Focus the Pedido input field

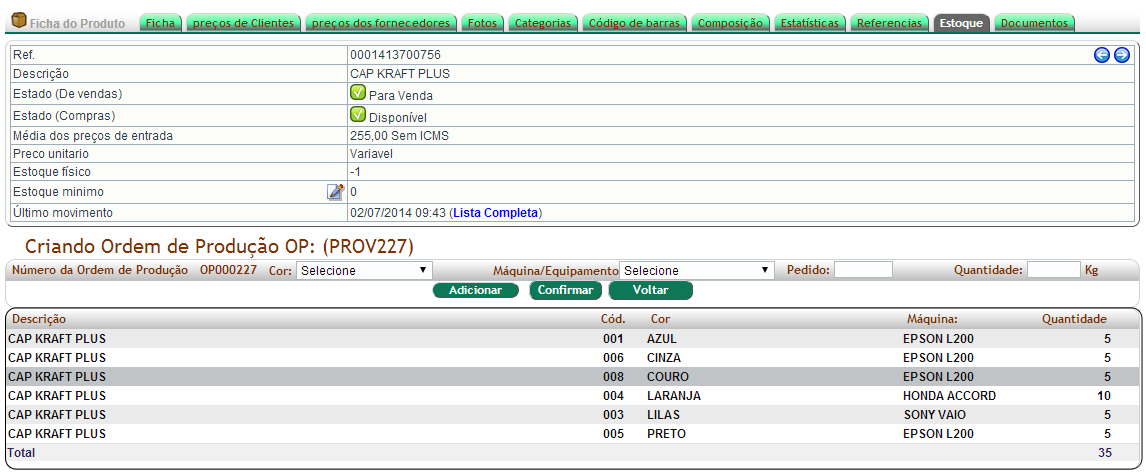coord(863,270)
